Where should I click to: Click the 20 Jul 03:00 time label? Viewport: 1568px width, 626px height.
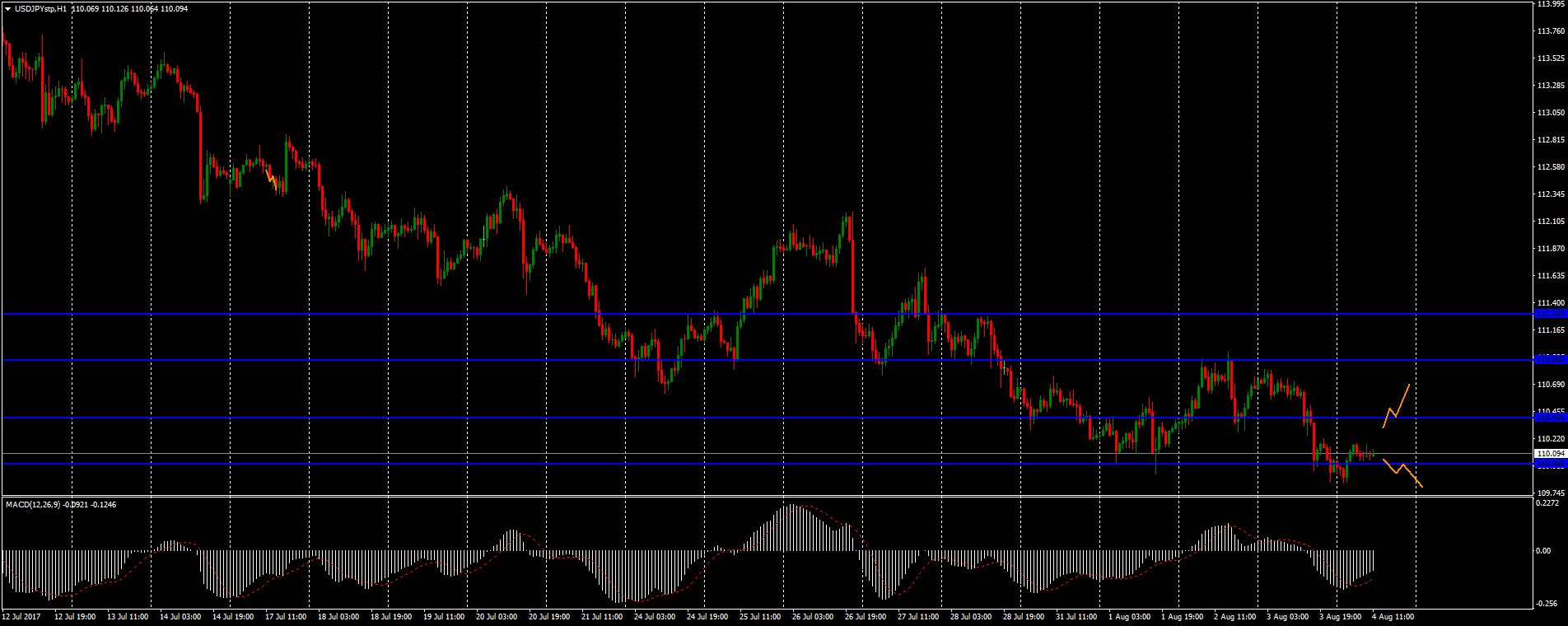(497, 616)
